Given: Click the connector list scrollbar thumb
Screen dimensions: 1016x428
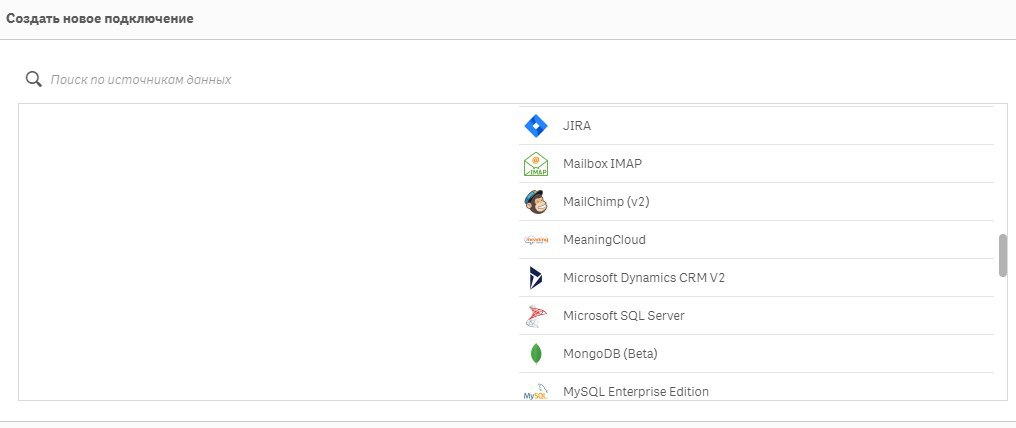Looking at the screenshot, I should pyautogui.click(x=1003, y=255).
